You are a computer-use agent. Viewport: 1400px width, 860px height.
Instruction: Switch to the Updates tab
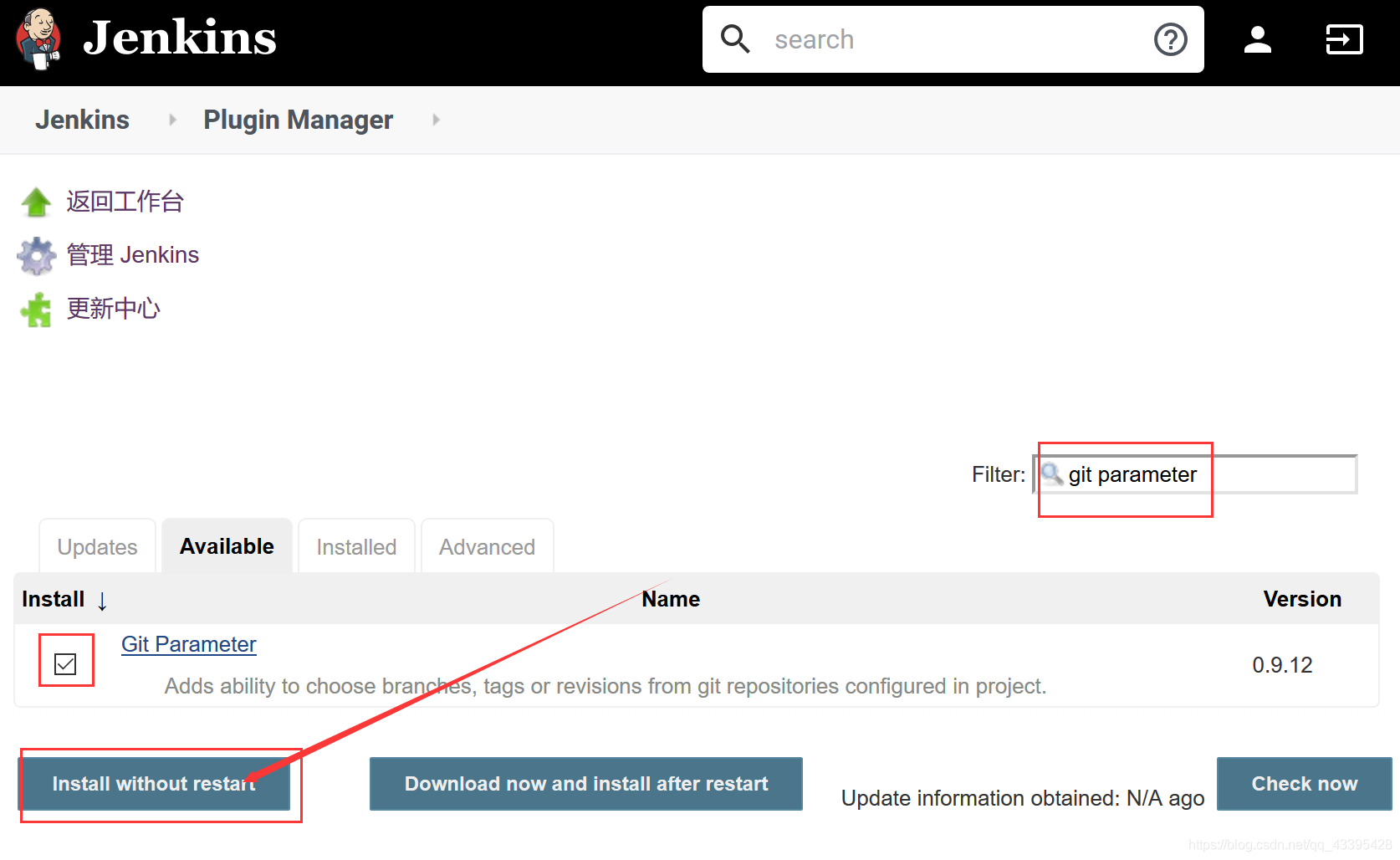[x=97, y=546]
